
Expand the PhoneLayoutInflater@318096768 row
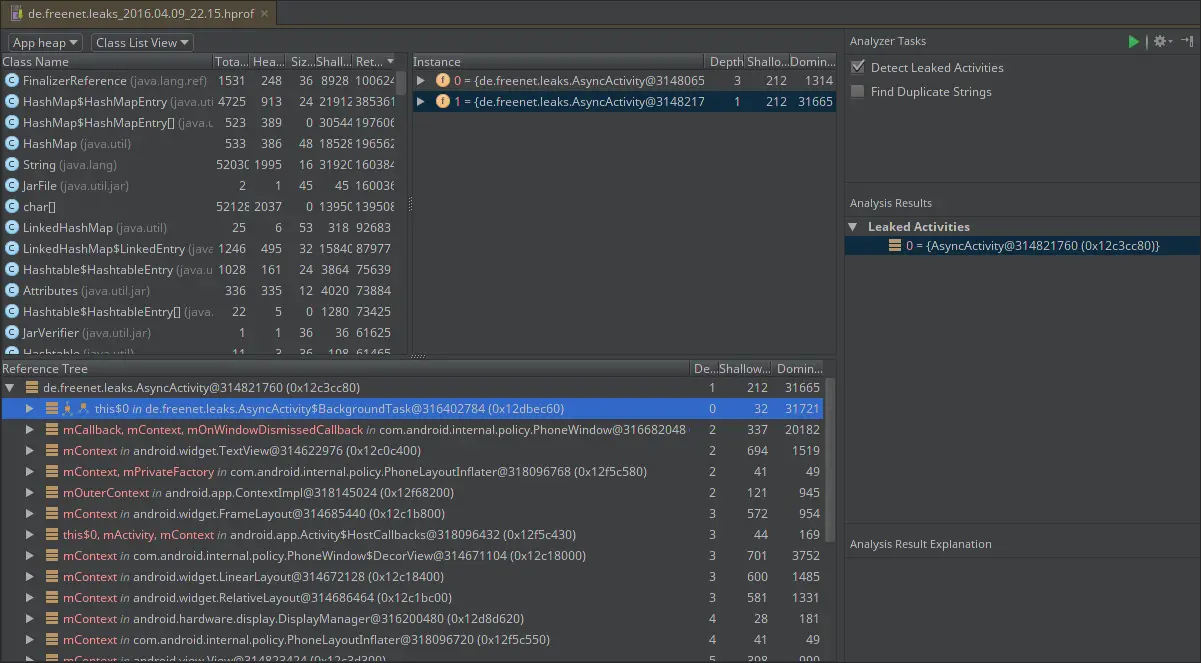tap(30, 471)
